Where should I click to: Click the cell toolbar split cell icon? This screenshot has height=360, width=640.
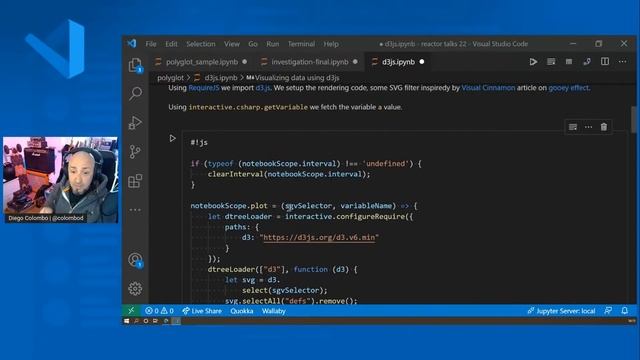[x=573, y=127]
